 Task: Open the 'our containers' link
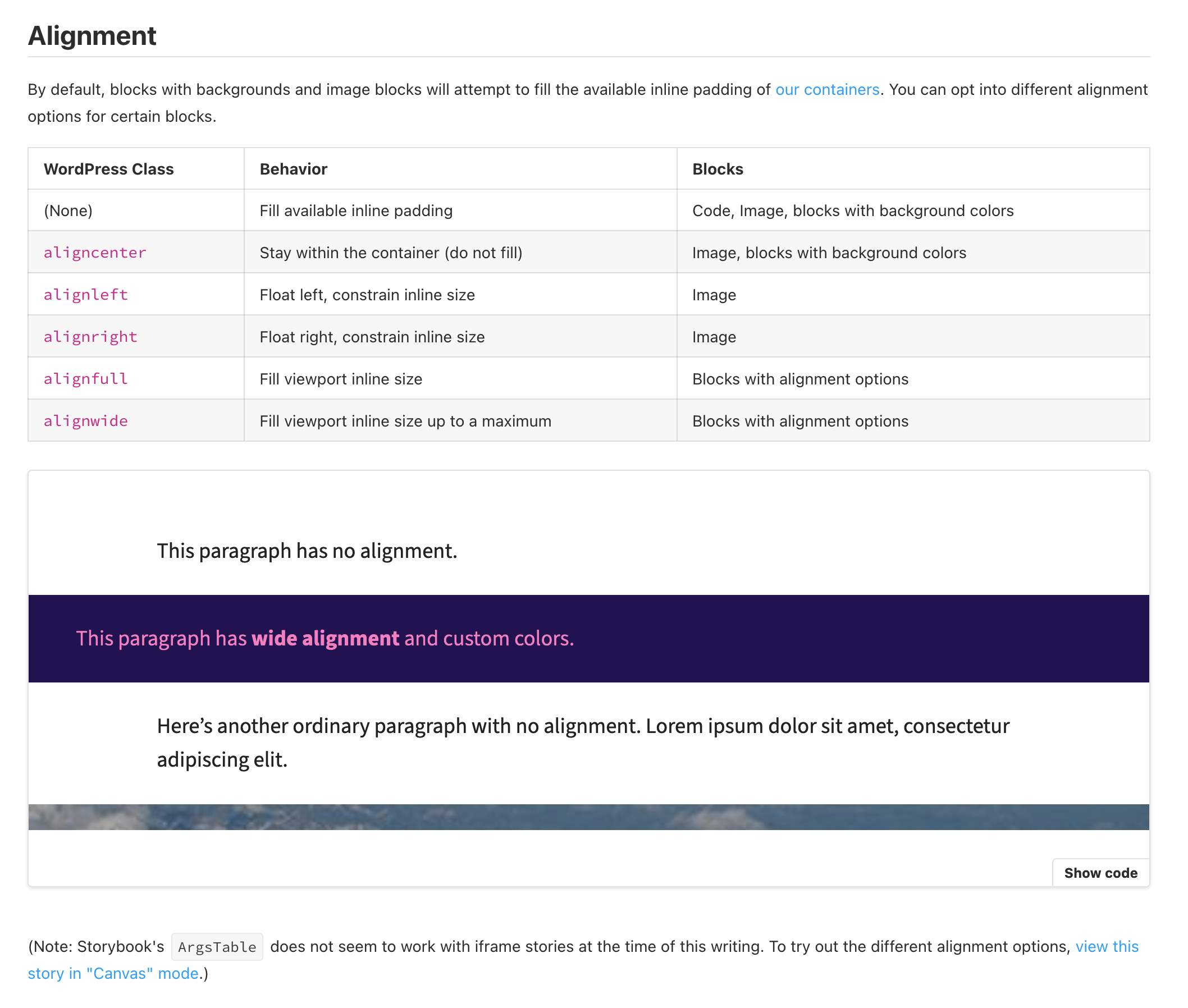[826, 90]
